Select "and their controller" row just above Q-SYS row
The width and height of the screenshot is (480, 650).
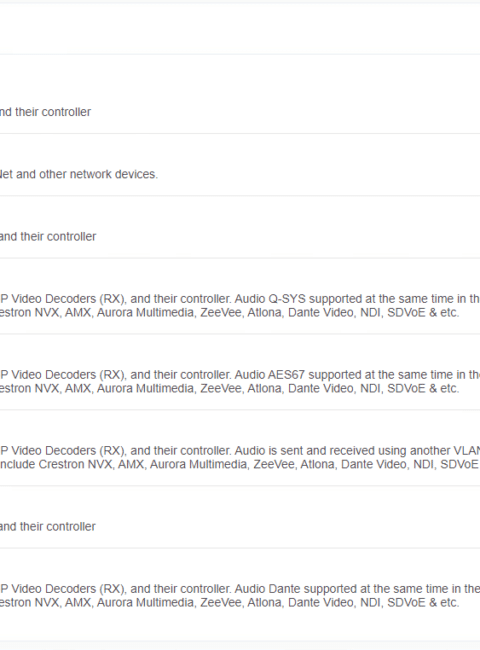240,227
